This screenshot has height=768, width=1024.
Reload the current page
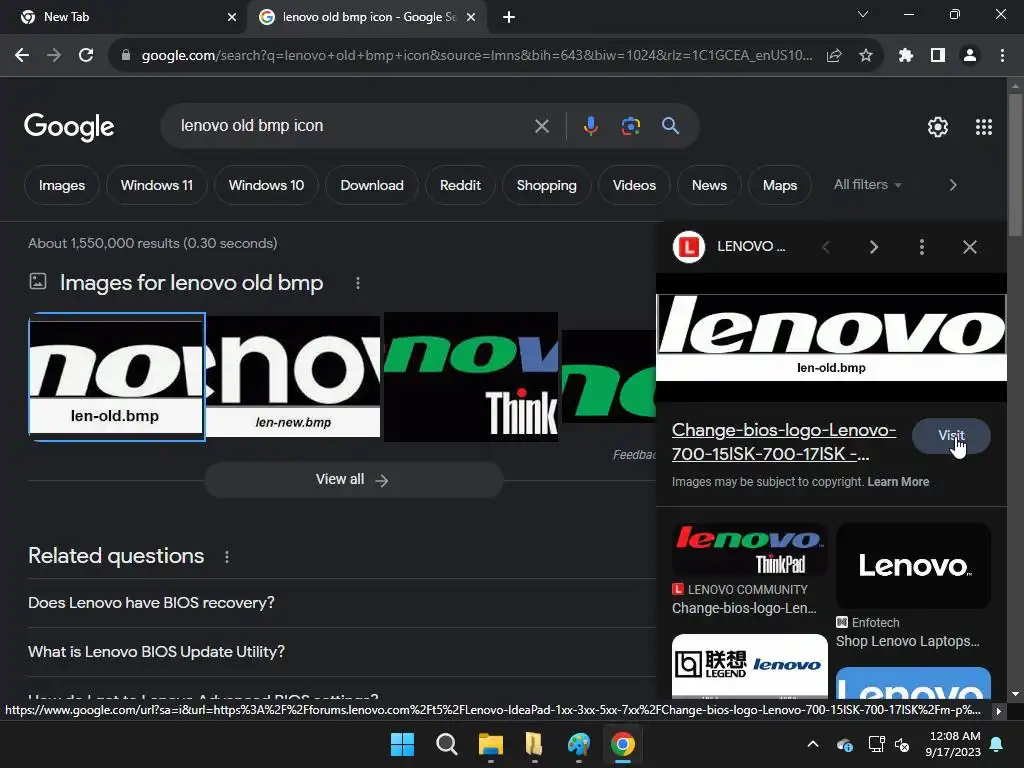(x=86, y=56)
